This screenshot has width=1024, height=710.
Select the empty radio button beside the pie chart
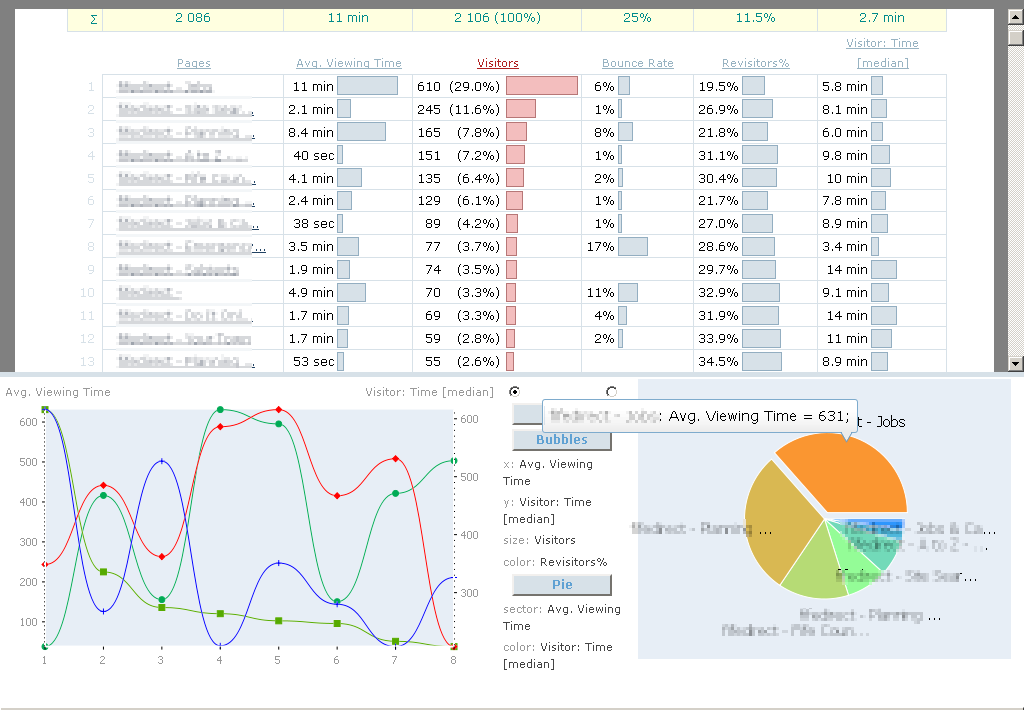click(x=611, y=391)
